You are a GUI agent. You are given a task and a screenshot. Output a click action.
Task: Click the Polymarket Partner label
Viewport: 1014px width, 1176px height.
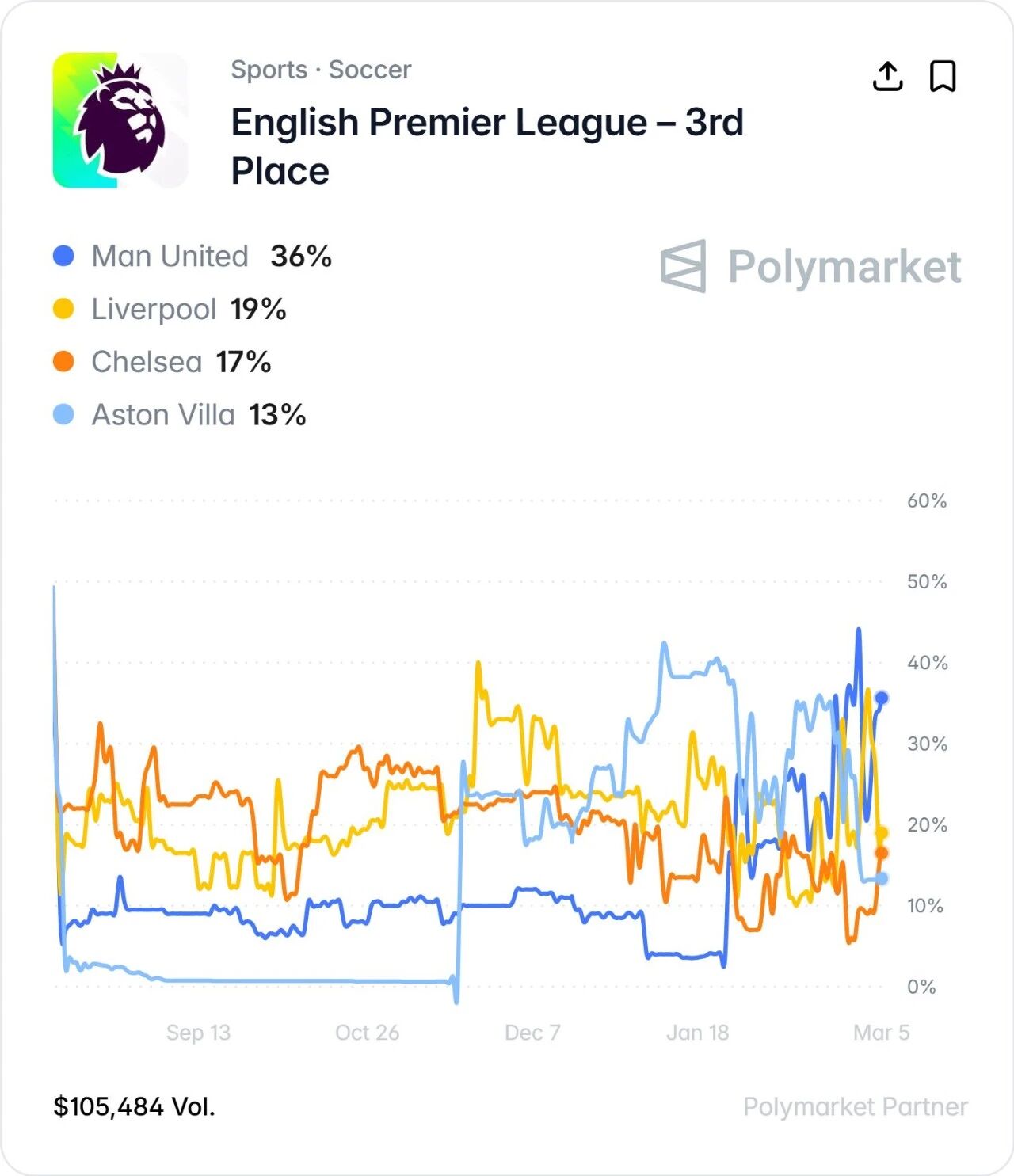tap(855, 1106)
